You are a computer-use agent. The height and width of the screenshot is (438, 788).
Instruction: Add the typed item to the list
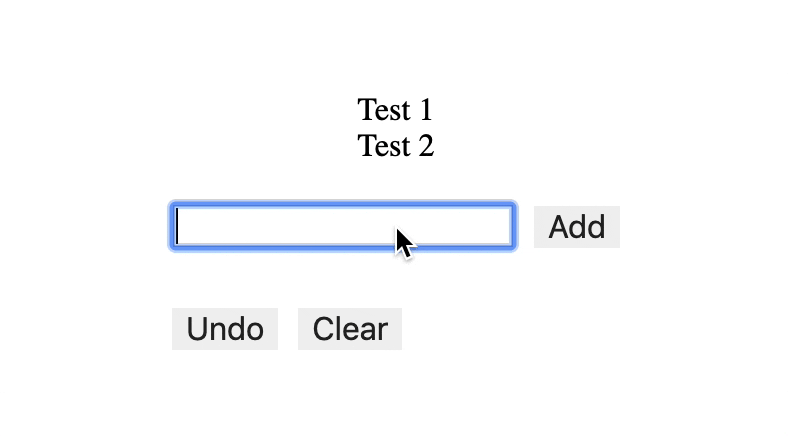(576, 227)
